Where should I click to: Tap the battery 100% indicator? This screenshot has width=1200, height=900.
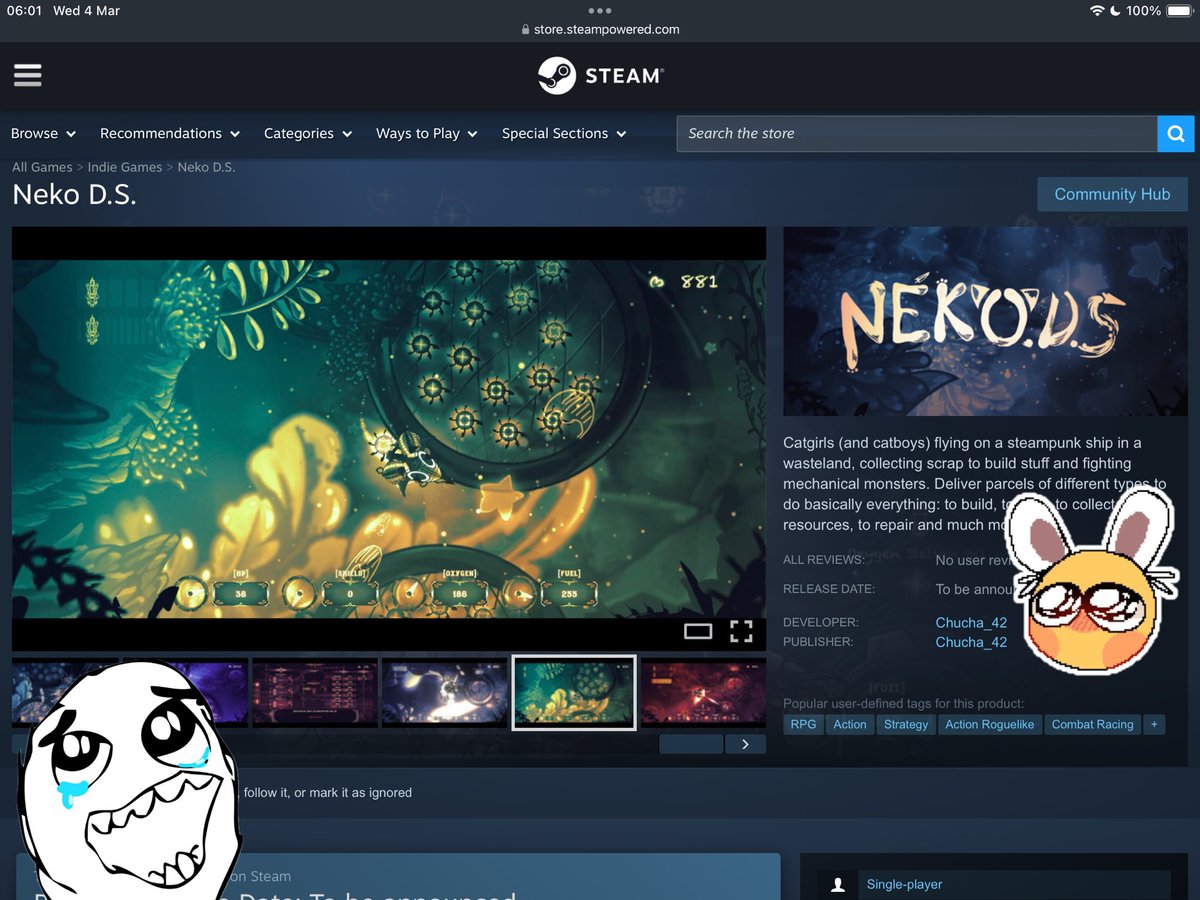tap(1159, 11)
